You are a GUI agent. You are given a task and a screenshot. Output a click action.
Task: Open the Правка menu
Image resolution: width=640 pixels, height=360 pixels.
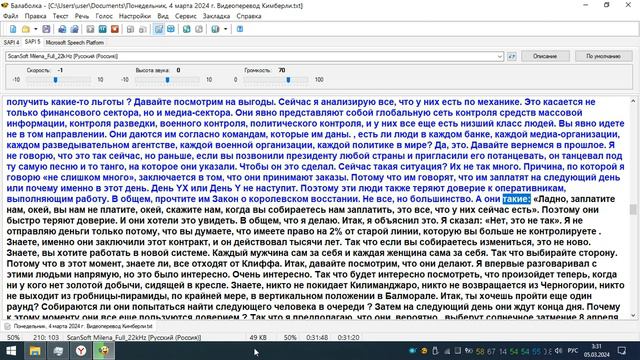[35, 16]
